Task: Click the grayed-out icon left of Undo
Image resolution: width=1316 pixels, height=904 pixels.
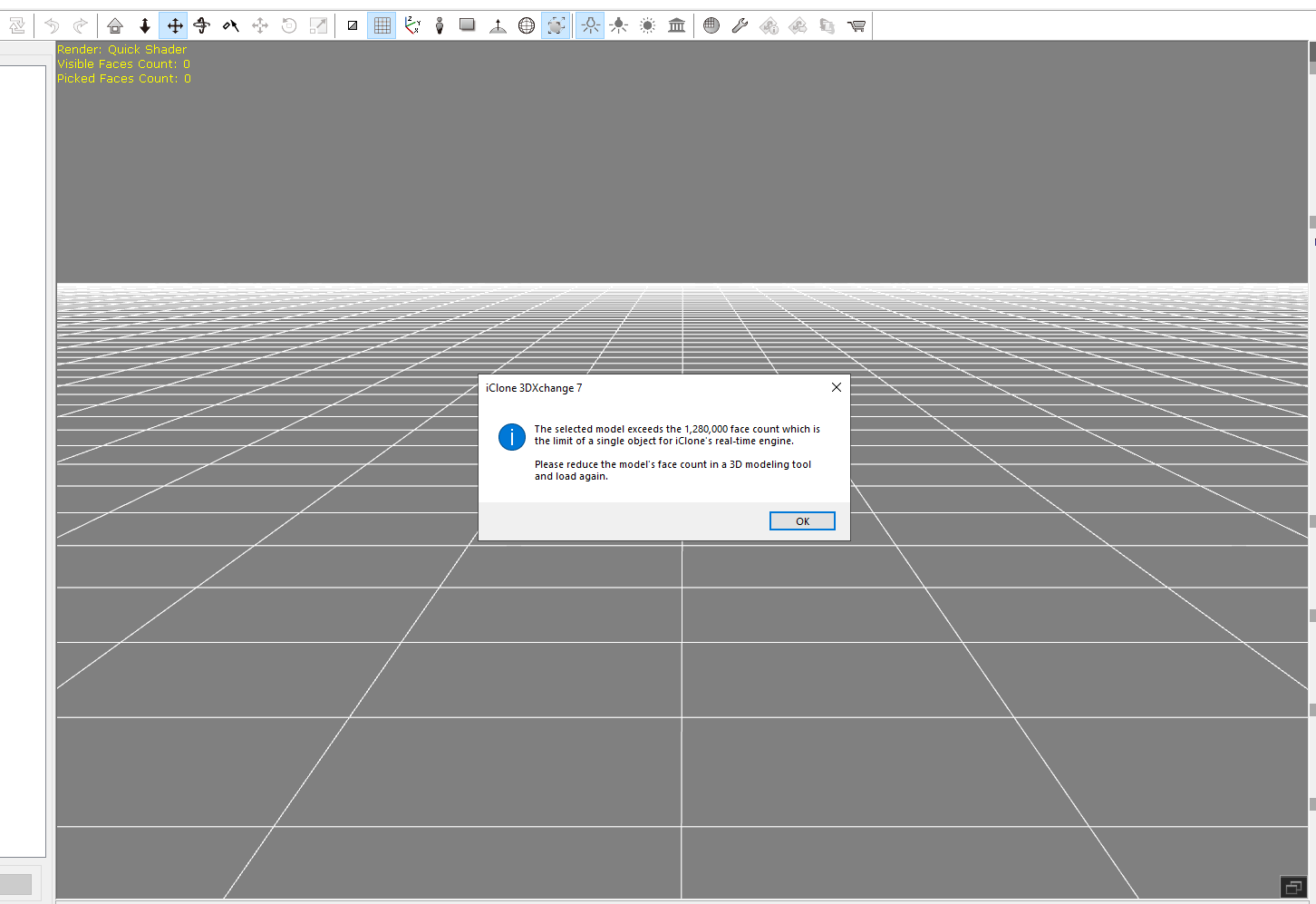Action: (x=17, y=26)
